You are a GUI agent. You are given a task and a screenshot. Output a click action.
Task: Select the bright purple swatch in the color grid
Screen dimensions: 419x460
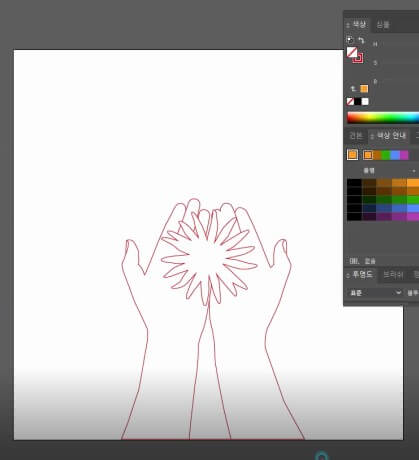pos(413,217)
